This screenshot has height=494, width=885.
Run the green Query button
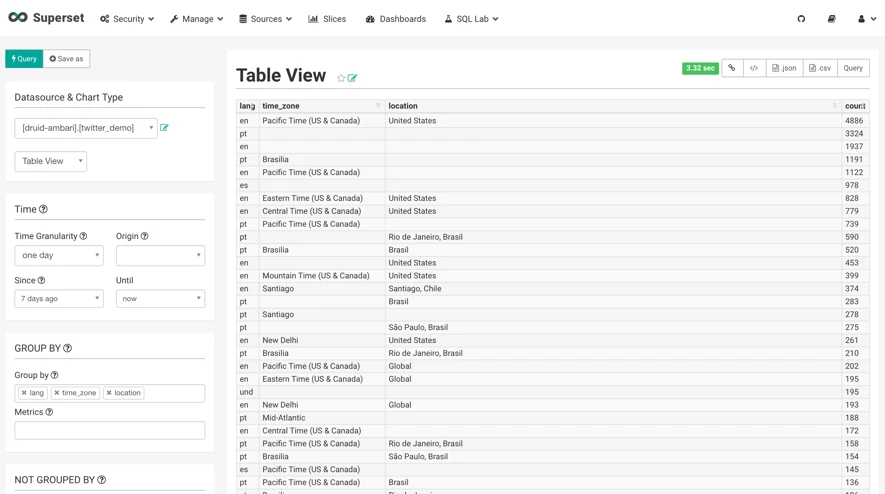(24, 59)
